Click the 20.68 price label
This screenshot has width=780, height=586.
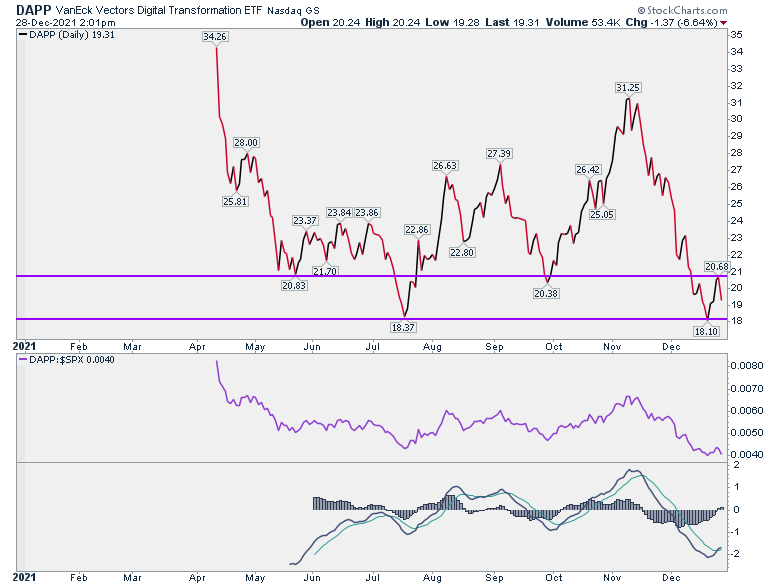[x=717, y=267]
